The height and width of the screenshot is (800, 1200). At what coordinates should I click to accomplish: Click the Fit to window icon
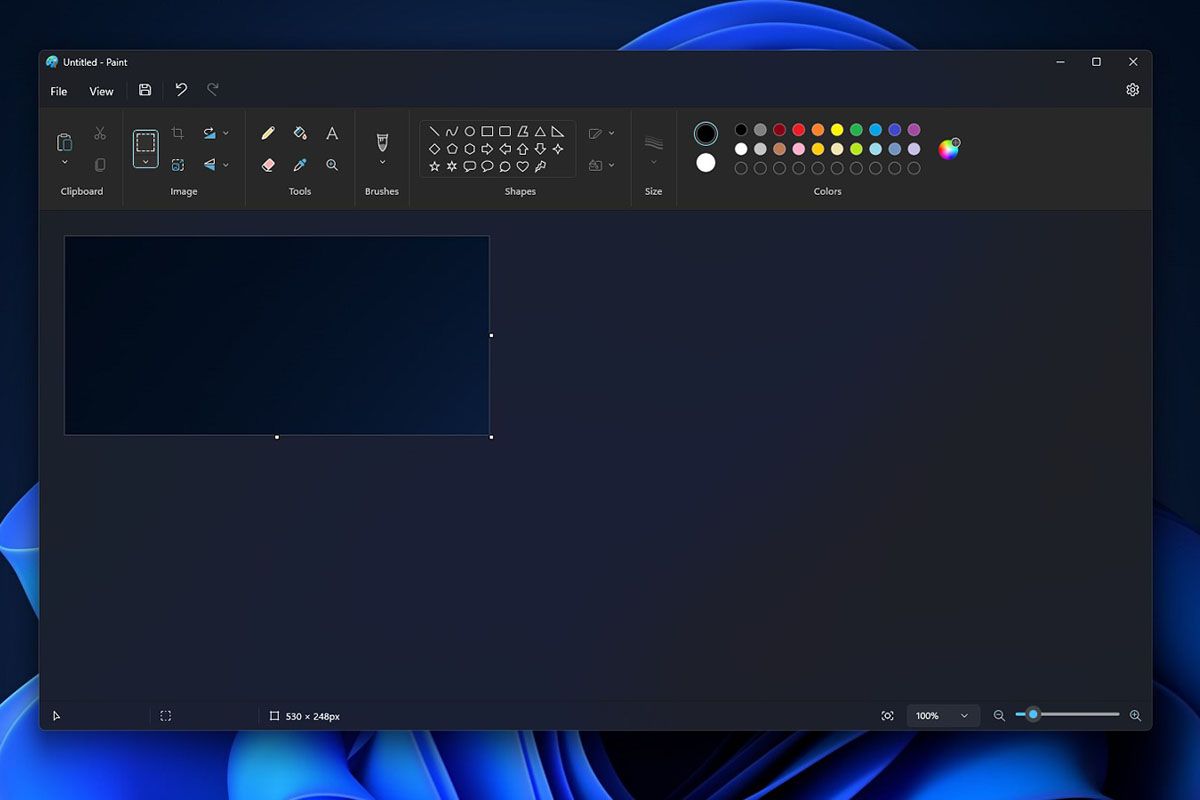(887, 716)
